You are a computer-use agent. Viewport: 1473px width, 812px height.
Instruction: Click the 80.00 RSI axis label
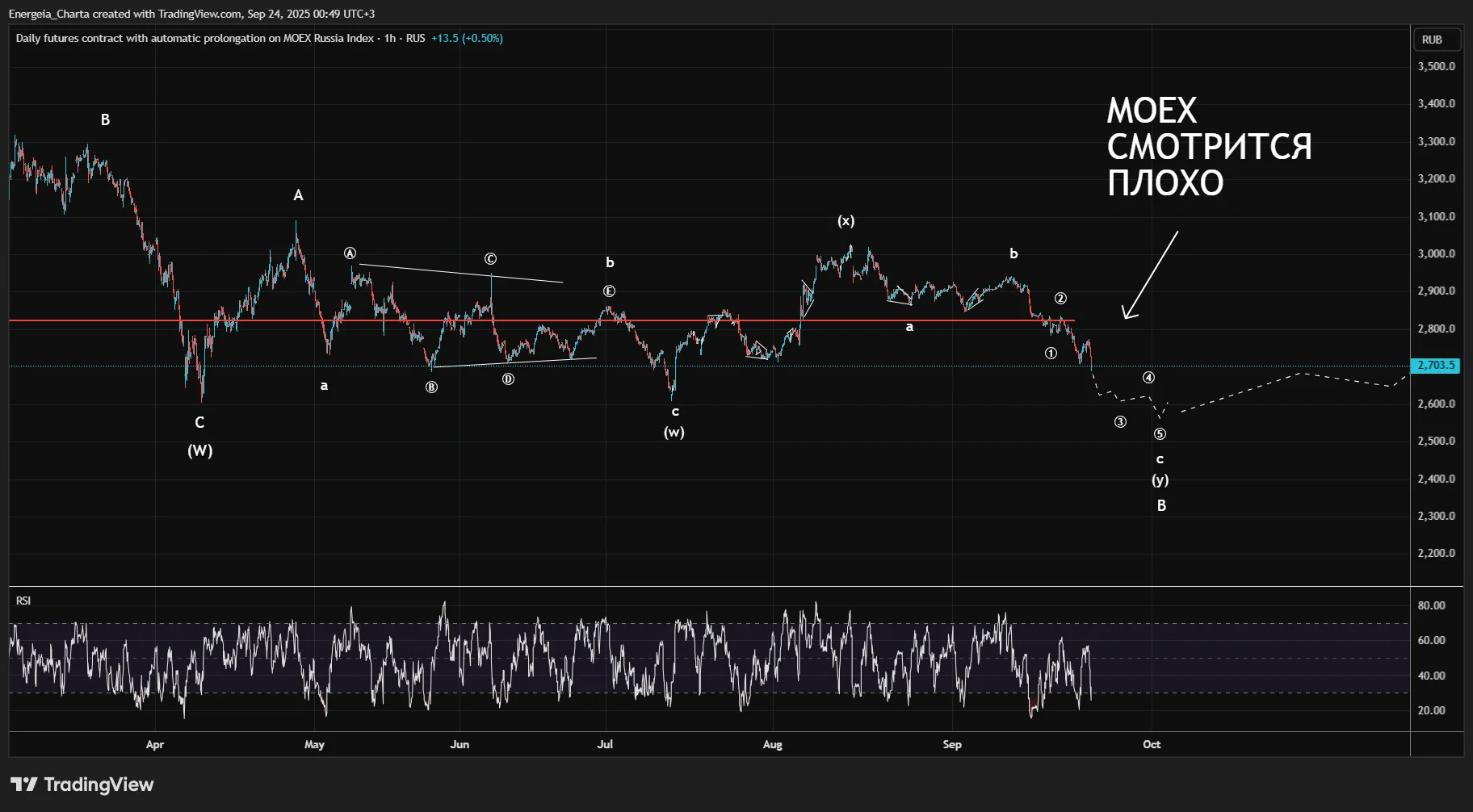point(1432,605)
